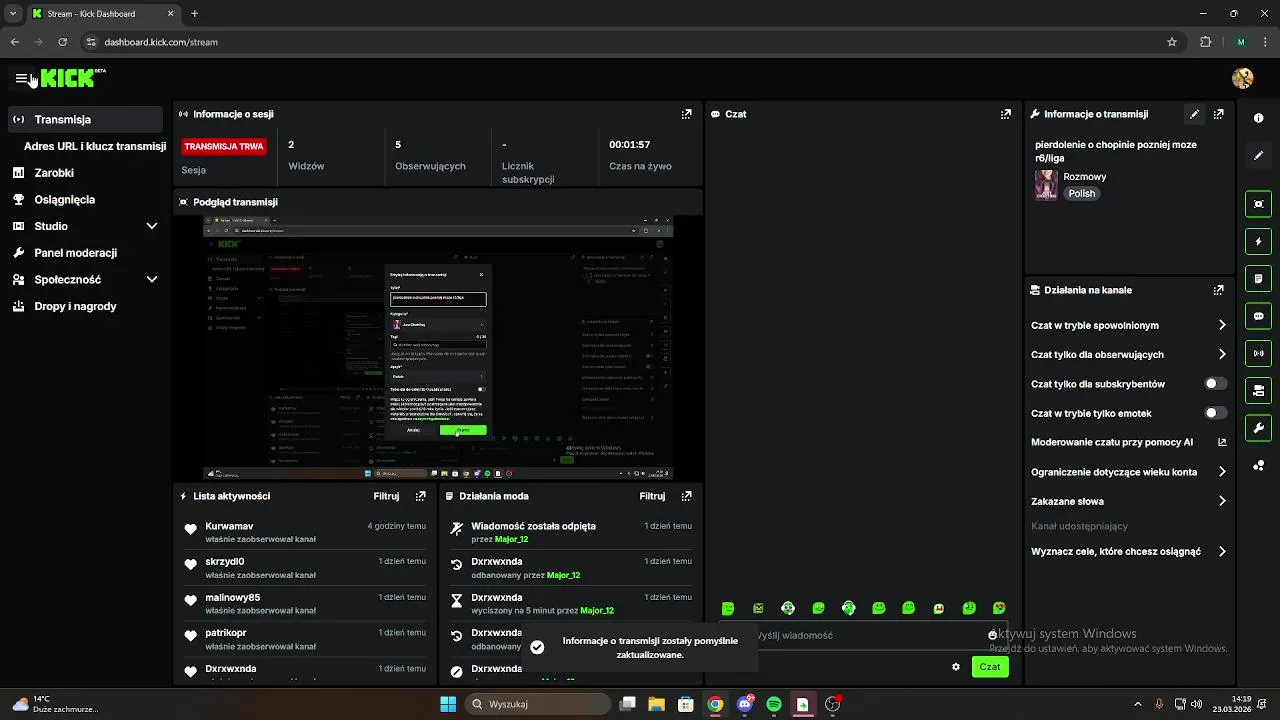Toggle Czat tylko dla subskrybentów switch
The width and height of the screenshot is (1280, 720).
[x=1216, y=384]
